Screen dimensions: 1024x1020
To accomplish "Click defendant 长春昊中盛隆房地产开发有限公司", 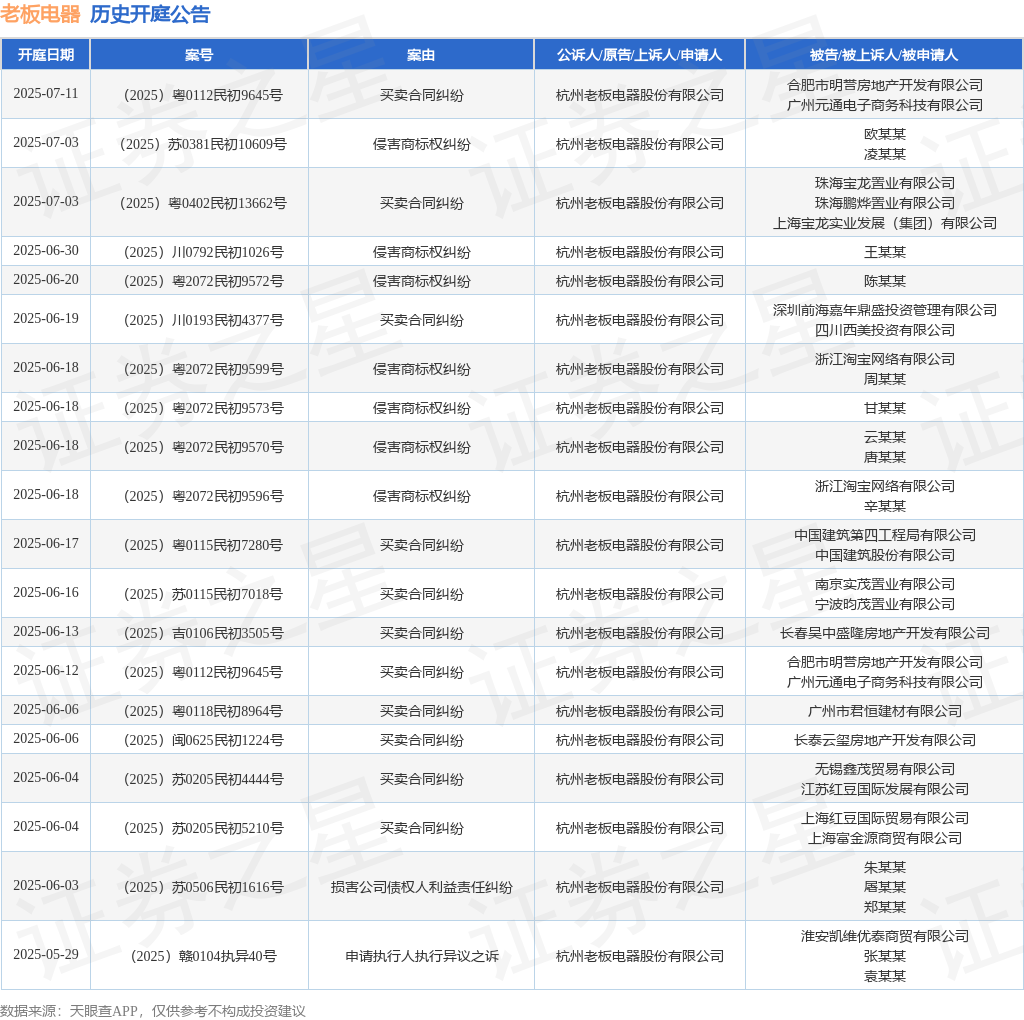I will 884,633.
